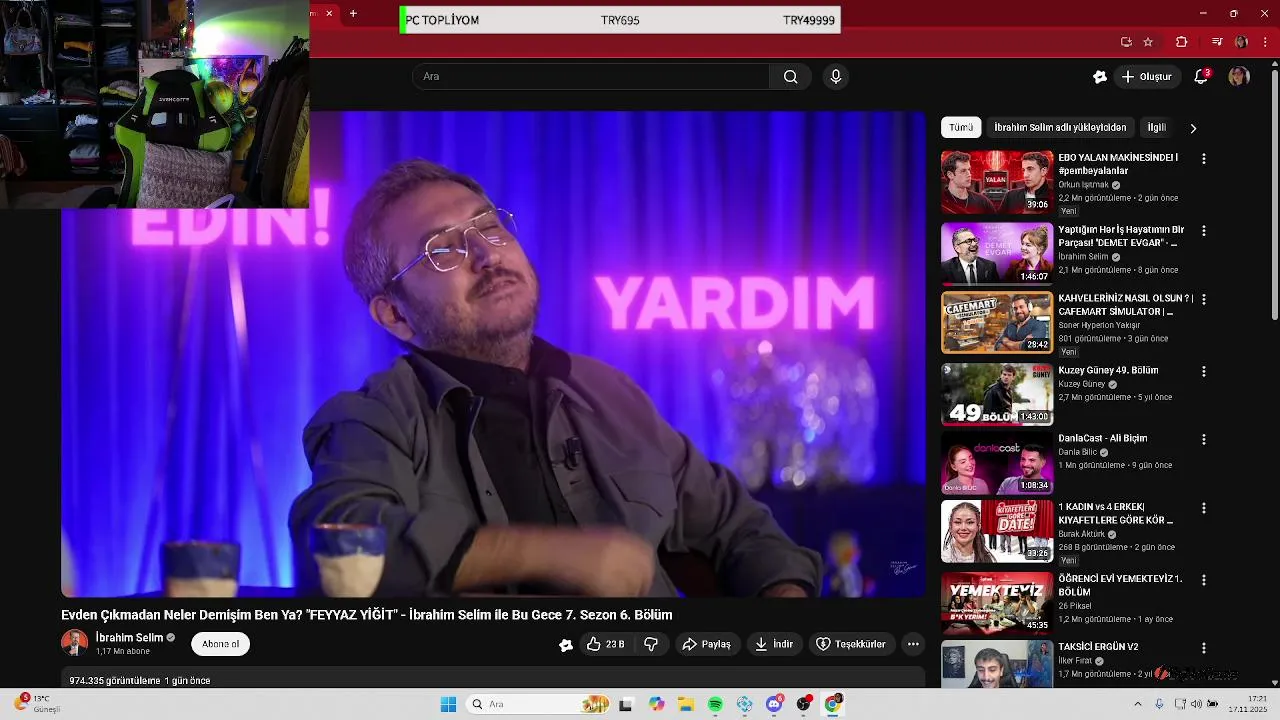Open options menu for CAFEMART SIMULATOR video

(x=1204, y=299)
